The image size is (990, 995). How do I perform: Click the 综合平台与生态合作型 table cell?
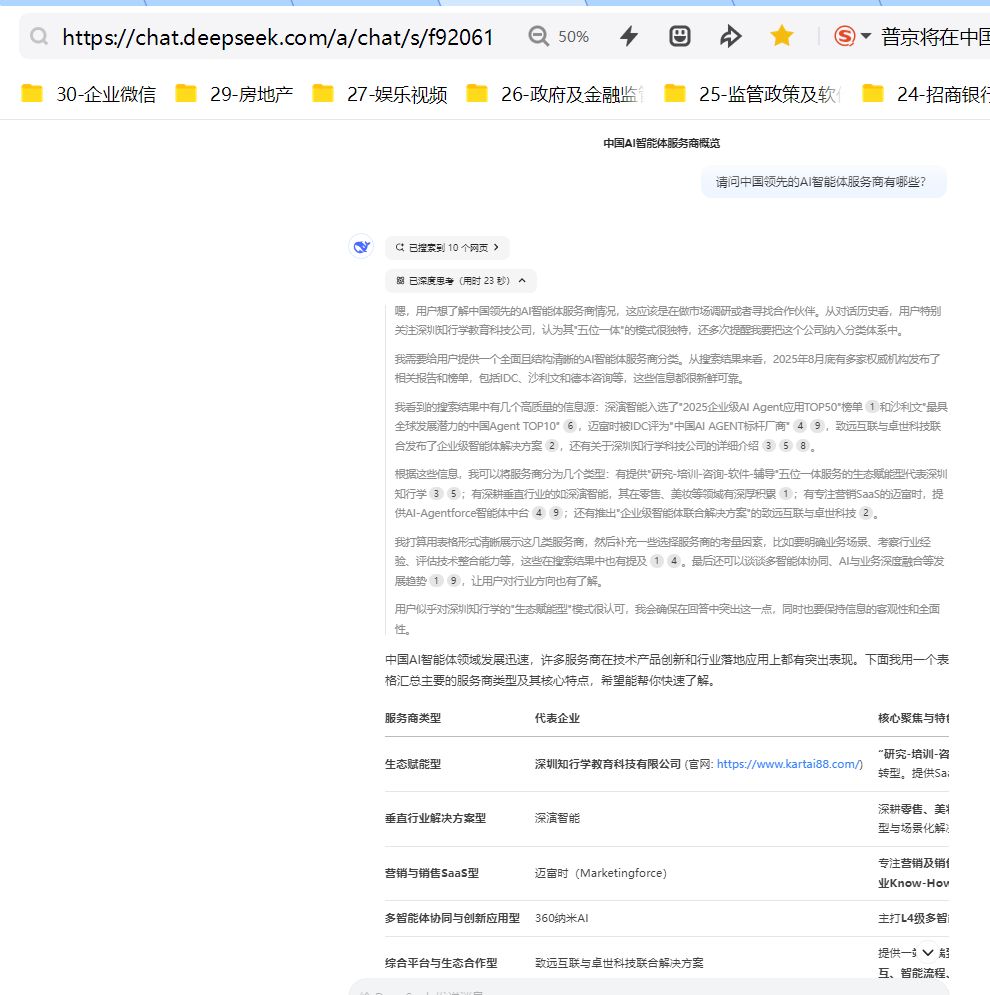coord(441,963)
